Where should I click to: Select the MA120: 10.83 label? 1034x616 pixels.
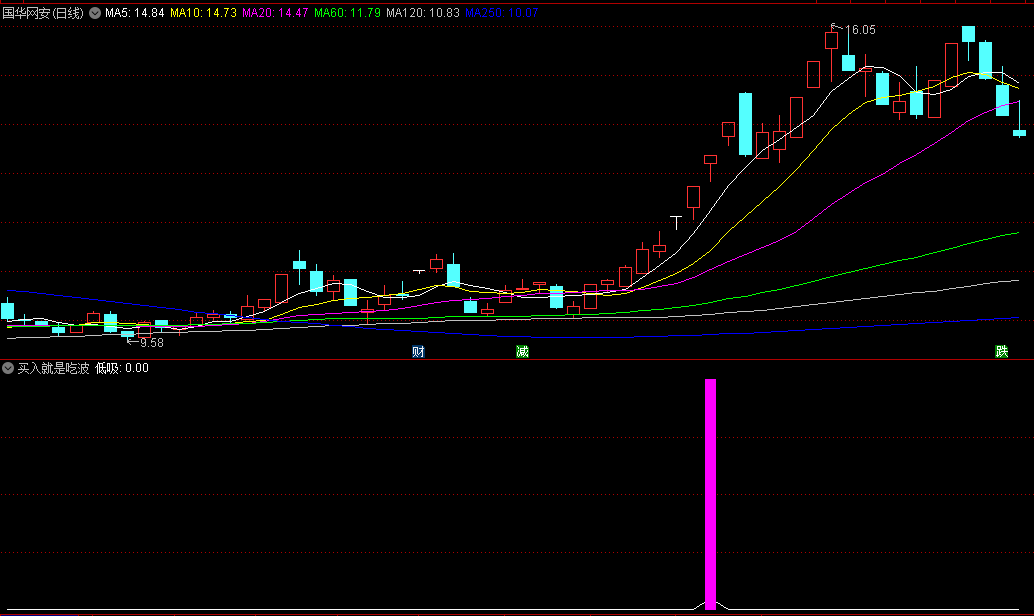(x=423, y=13)
